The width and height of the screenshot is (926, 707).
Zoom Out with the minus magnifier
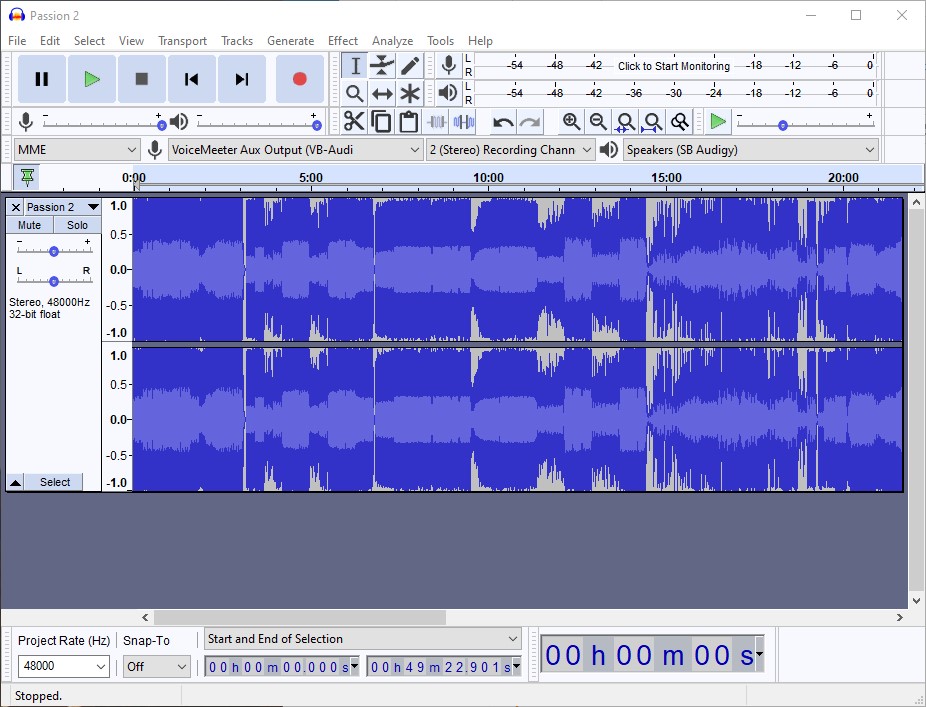598,122
